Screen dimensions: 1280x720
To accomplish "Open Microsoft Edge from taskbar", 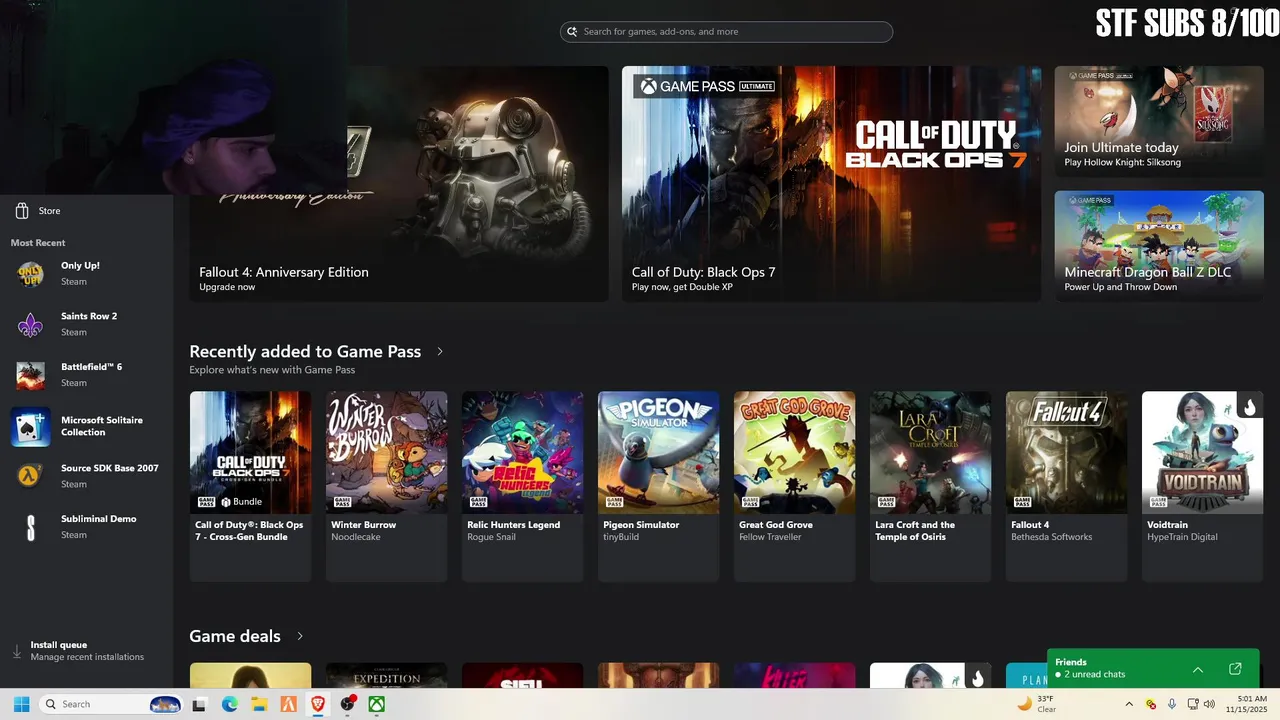I will [x=229, y=704].
